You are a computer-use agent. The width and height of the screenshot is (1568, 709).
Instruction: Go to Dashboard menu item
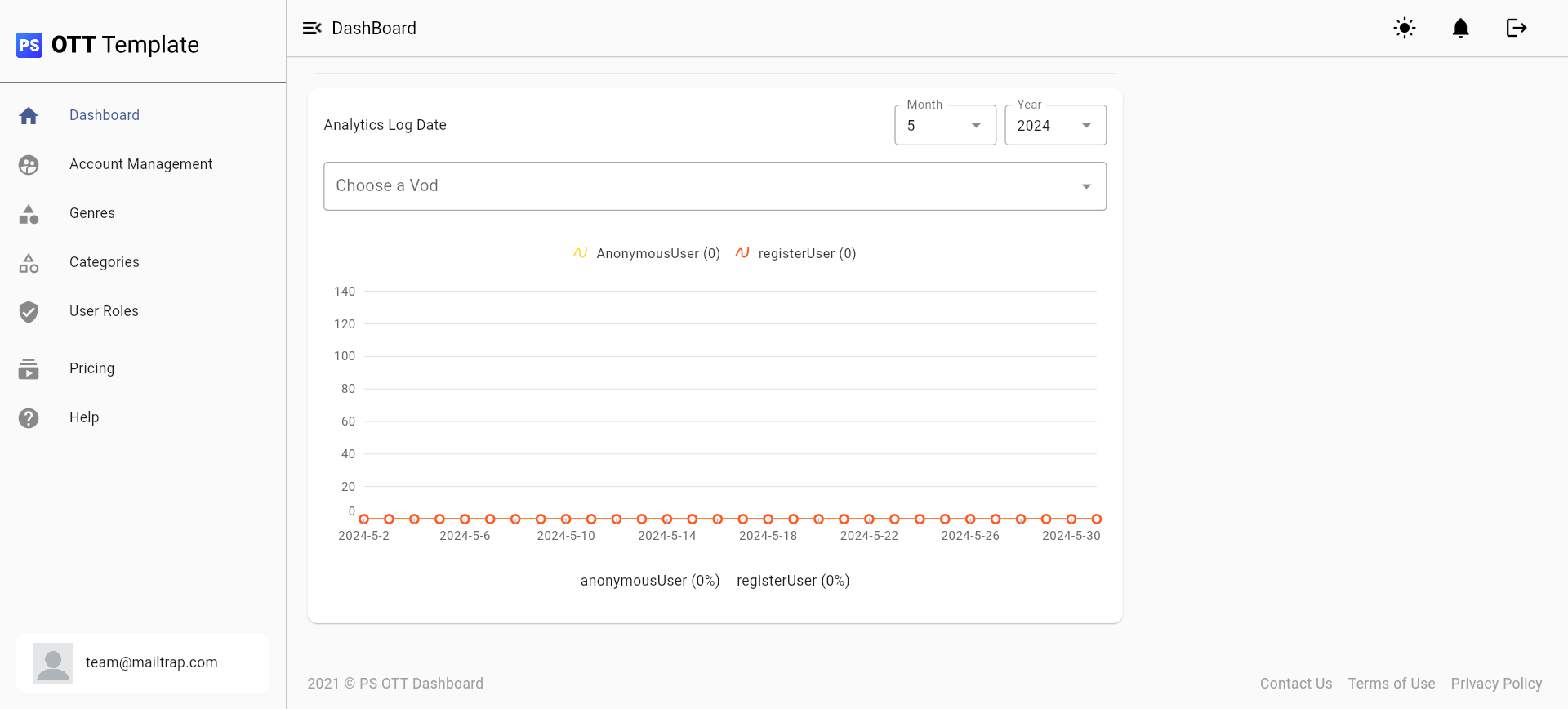[x=105, y=115]
